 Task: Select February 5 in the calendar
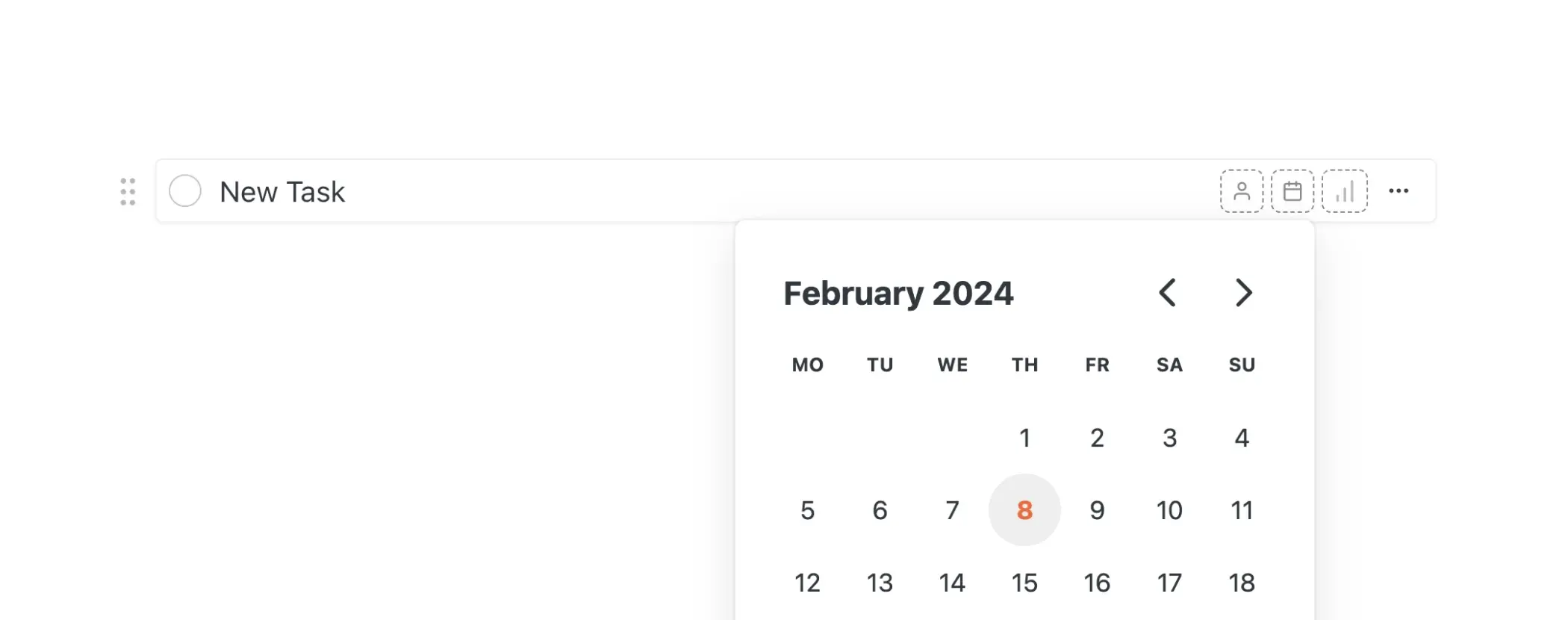pos(807,510)
